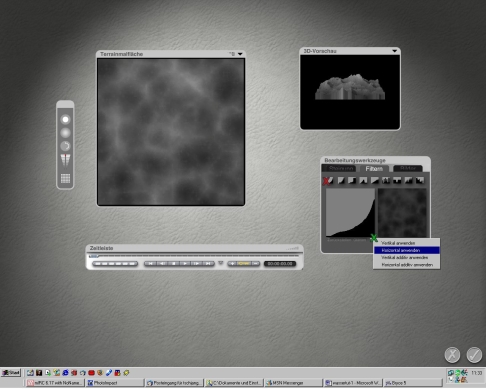Viewport: 486px width, 389px height.
Task: Remove keyframe with the minus button
Action: point(256,263)
